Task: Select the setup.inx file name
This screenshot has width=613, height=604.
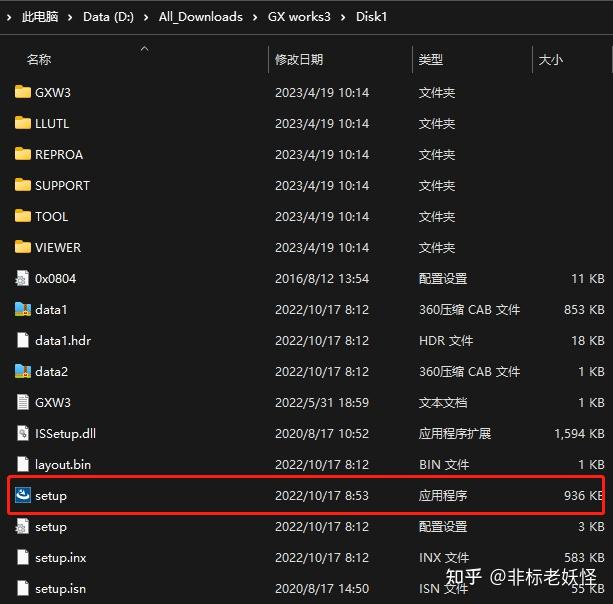Action: [x=61, y=557]
